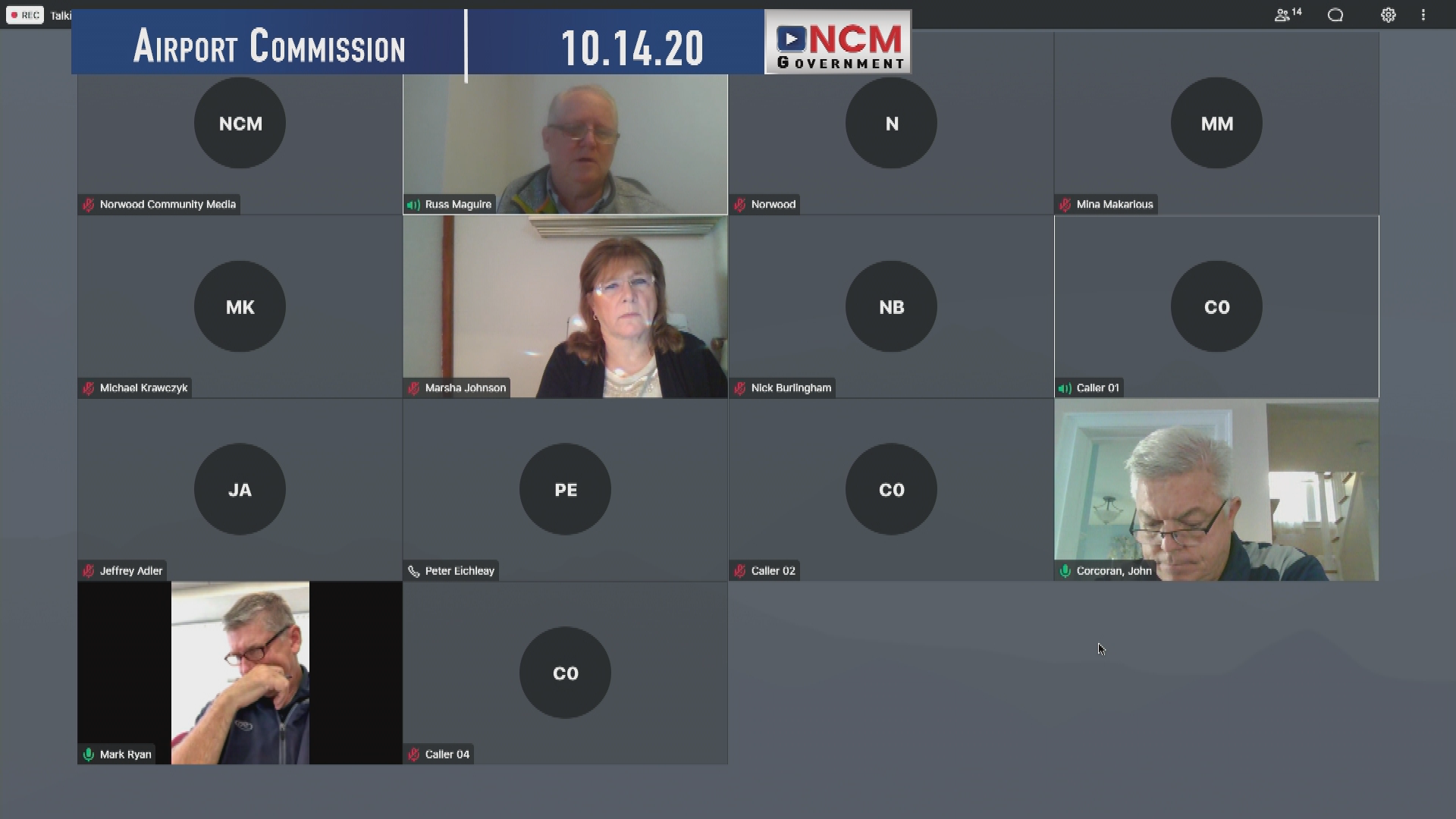Open the chat bubble icon
1456x819 pixels.
1335,15
